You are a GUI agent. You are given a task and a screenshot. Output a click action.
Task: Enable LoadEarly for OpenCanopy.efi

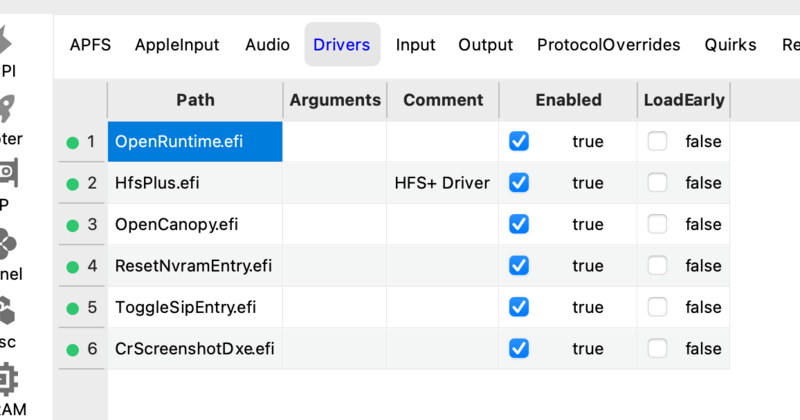[x=657, y=224]
